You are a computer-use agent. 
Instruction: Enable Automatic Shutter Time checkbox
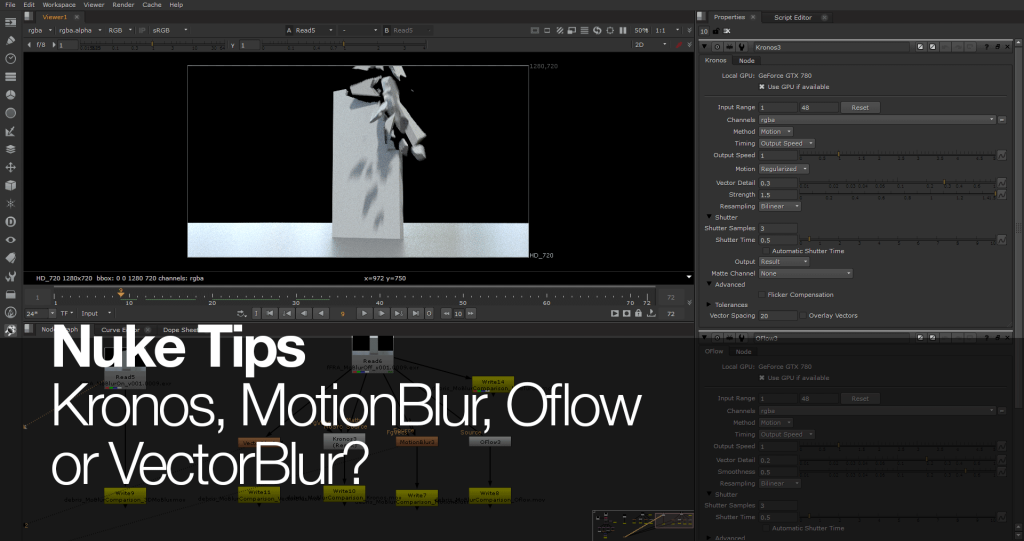[x=766, y=251]
